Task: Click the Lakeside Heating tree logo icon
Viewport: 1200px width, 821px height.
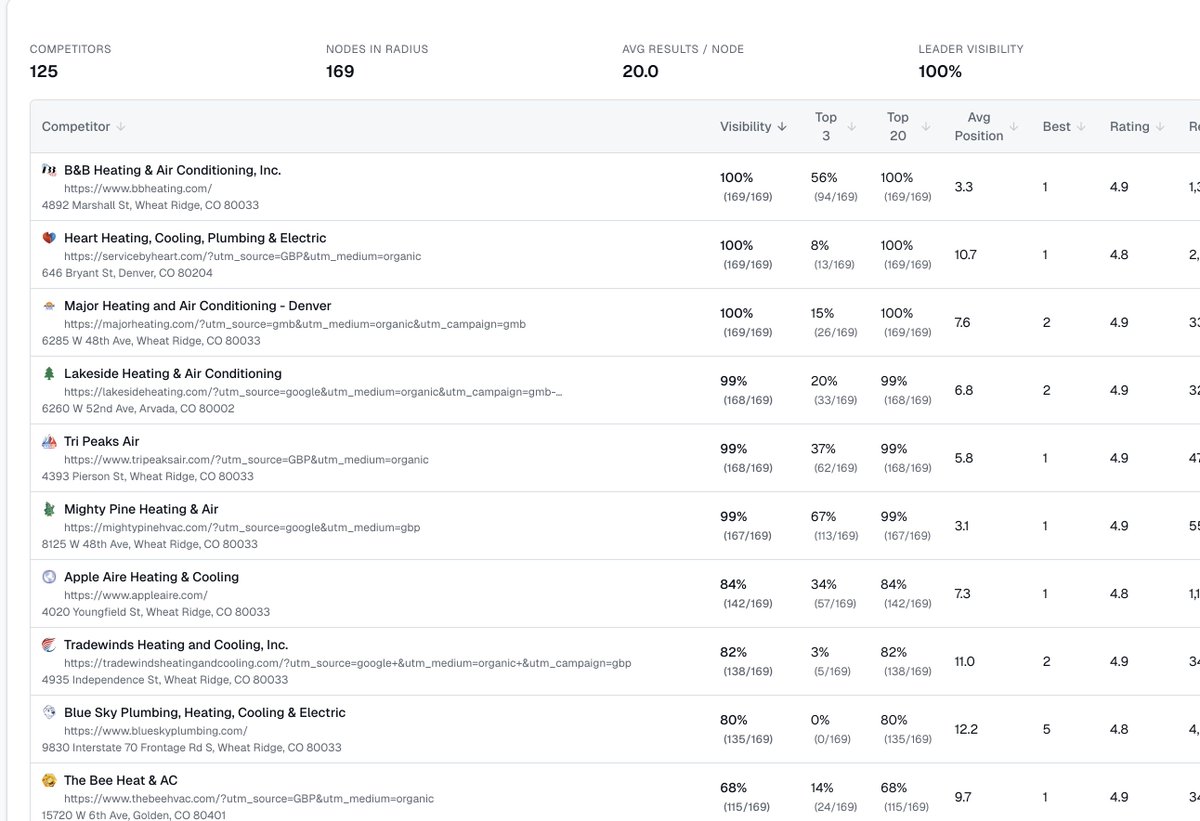Action: pos(49,373)
